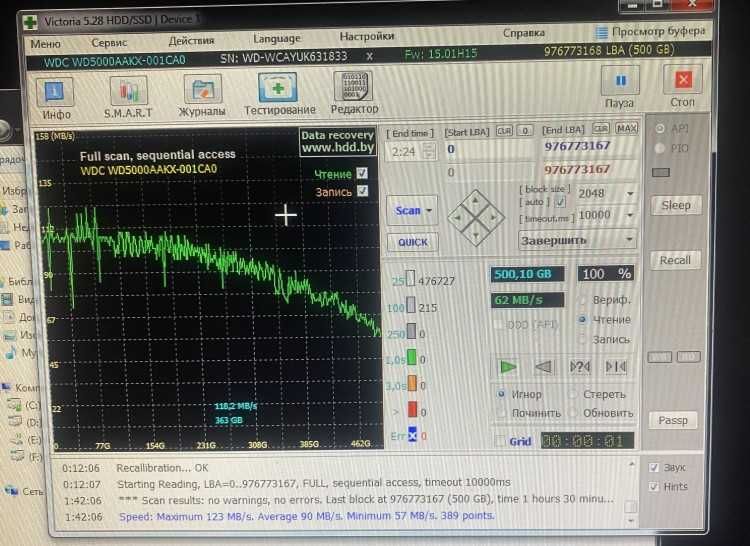Click the blue Err block swatch

(x=412, y=435)
